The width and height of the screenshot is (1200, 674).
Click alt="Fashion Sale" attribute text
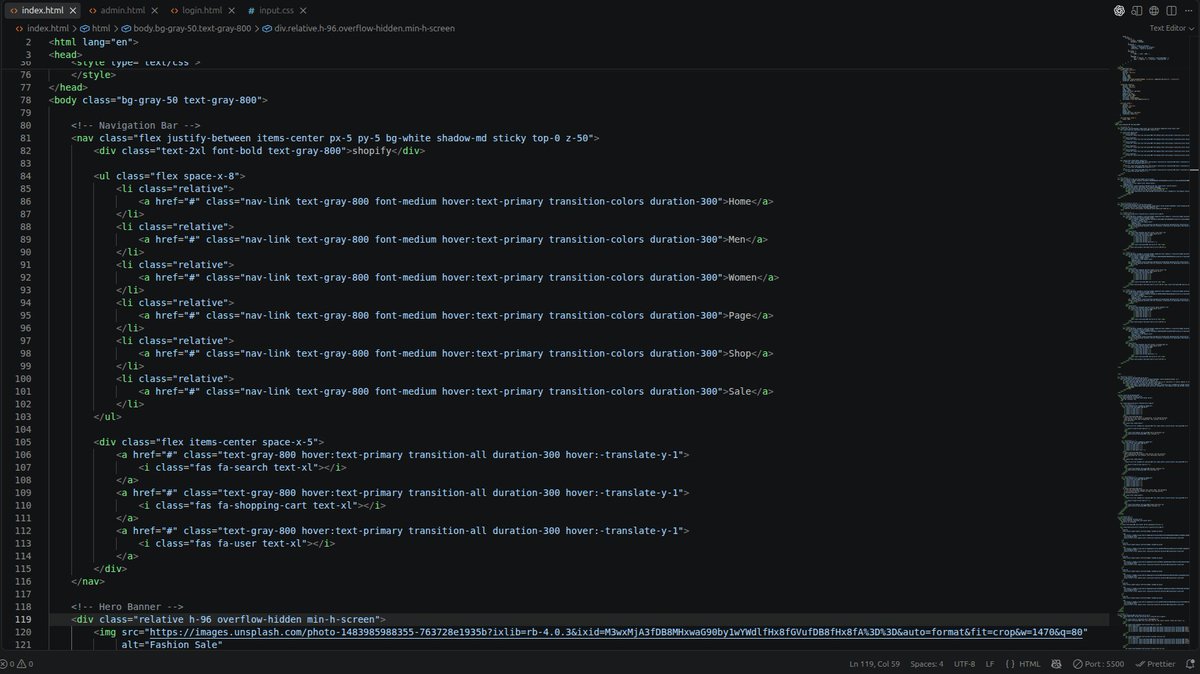171,644
